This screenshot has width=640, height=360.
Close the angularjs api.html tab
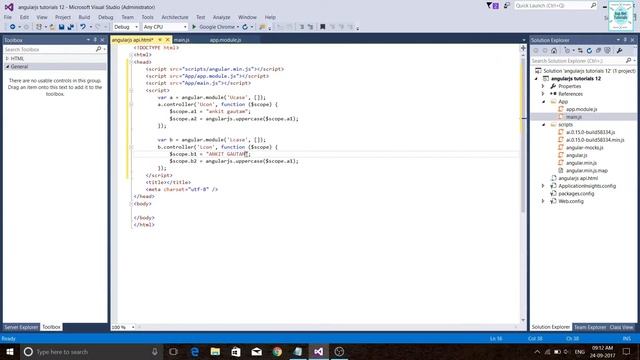[167, 40]
